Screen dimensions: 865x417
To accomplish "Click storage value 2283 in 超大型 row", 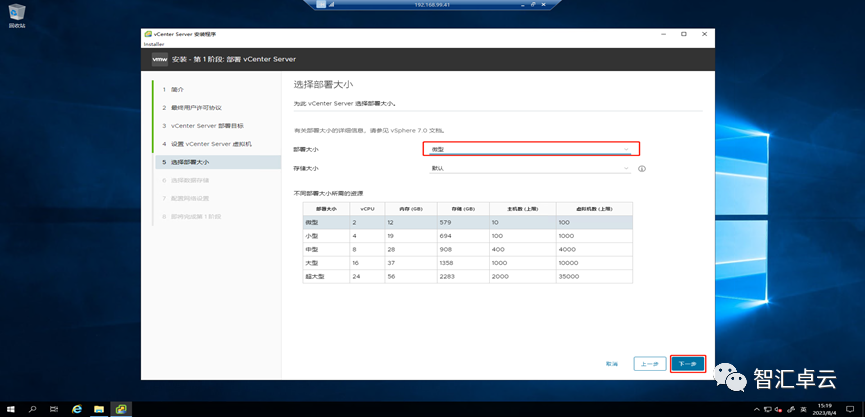I will (446, 276).
